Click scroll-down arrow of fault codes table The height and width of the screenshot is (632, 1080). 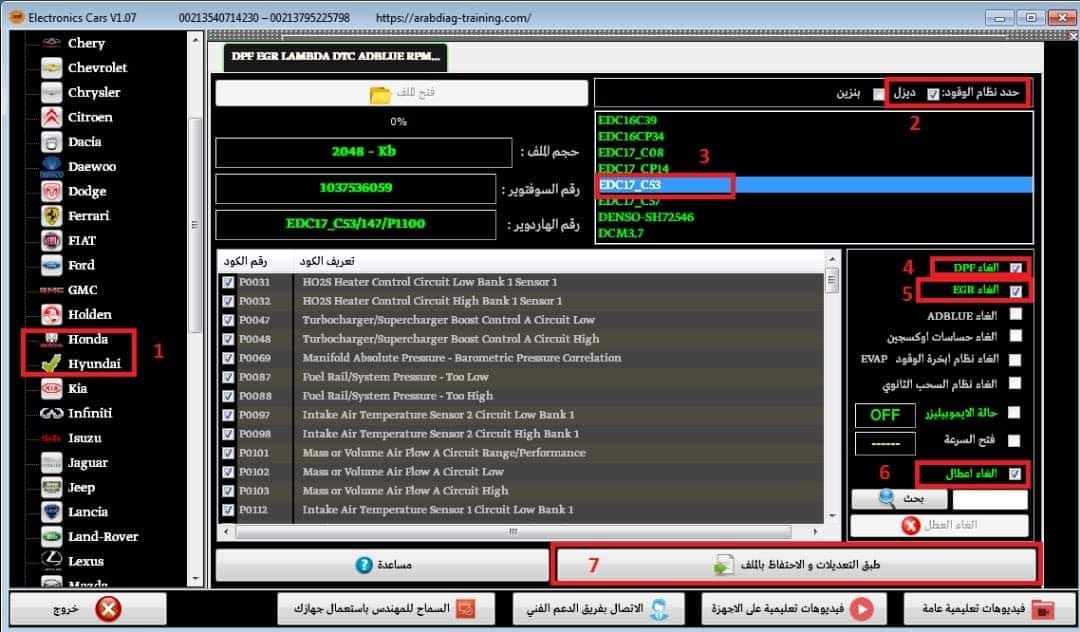[832, 516]
